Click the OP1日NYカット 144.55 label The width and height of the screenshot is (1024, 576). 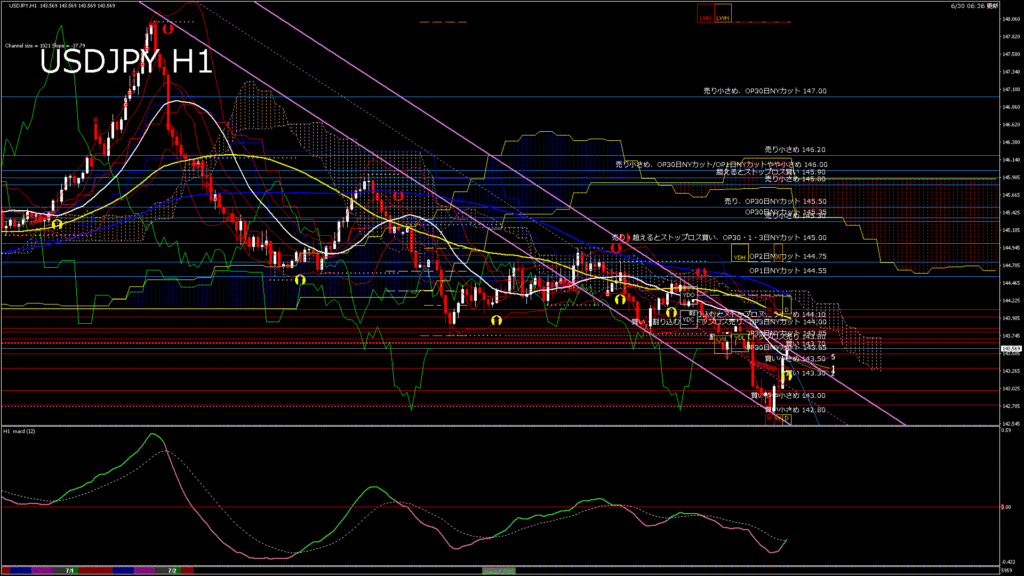click(788, 270)
